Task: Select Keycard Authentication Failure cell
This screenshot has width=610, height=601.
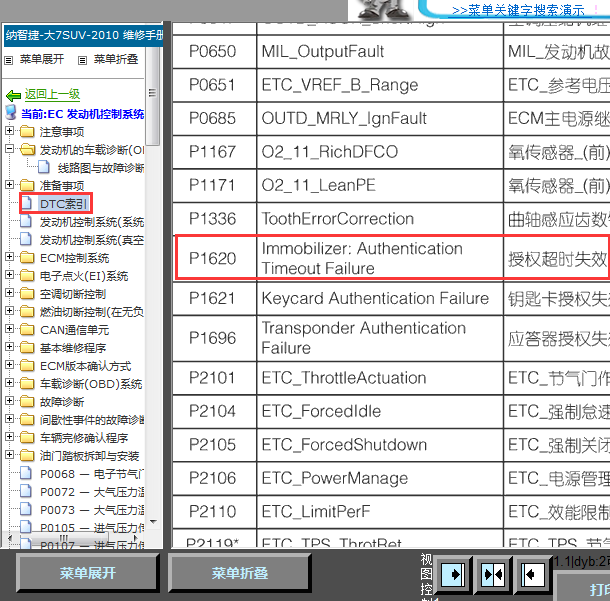Action: click(380, 298)
